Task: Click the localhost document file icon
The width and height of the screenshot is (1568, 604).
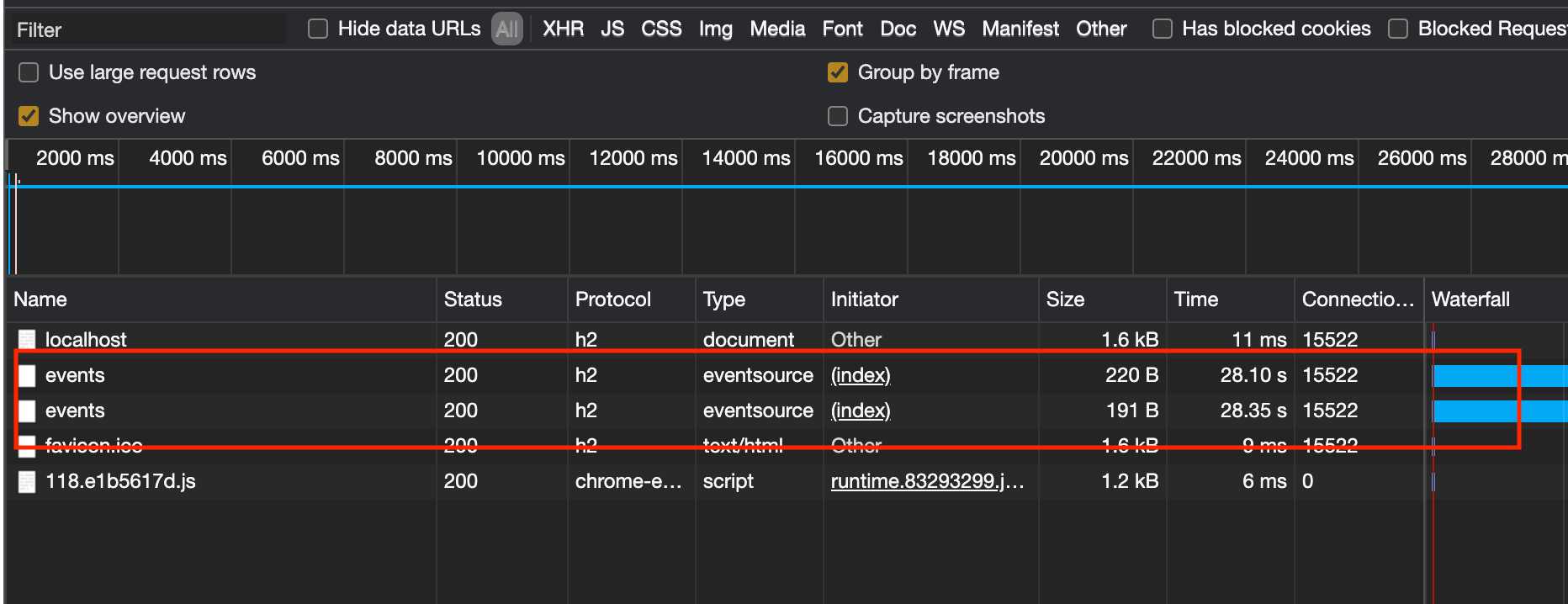Action: coord(27,340)
